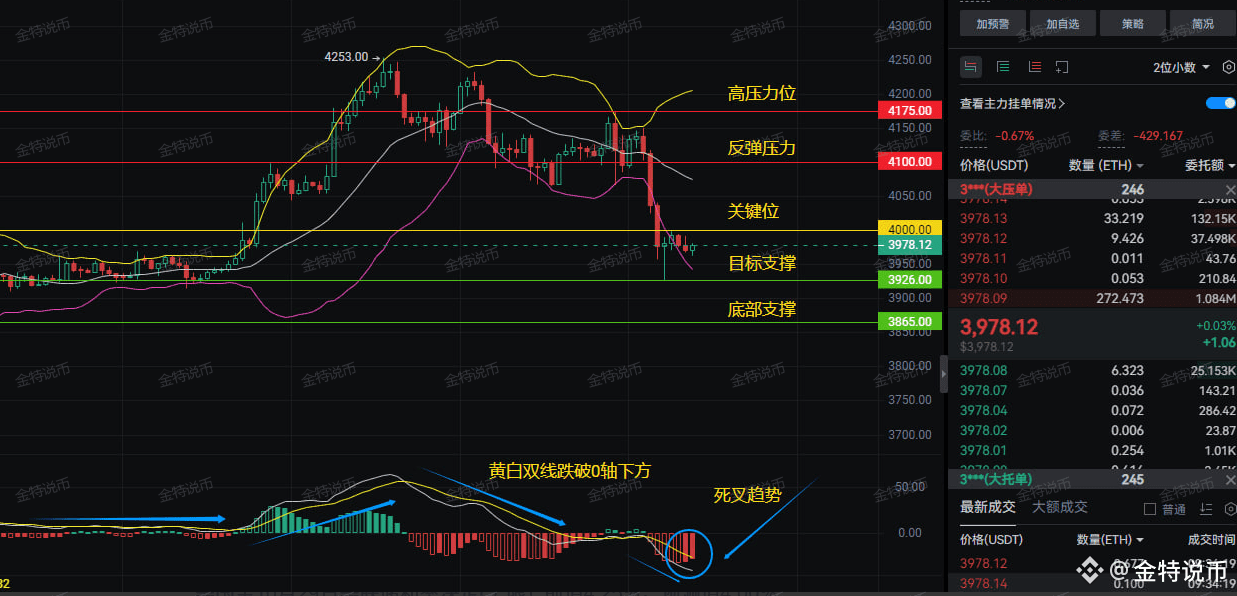Check the 普通 checkbox in trades
This screenshot has height=596, width=1237.
pyautogui.click(x=1148, y=509)
